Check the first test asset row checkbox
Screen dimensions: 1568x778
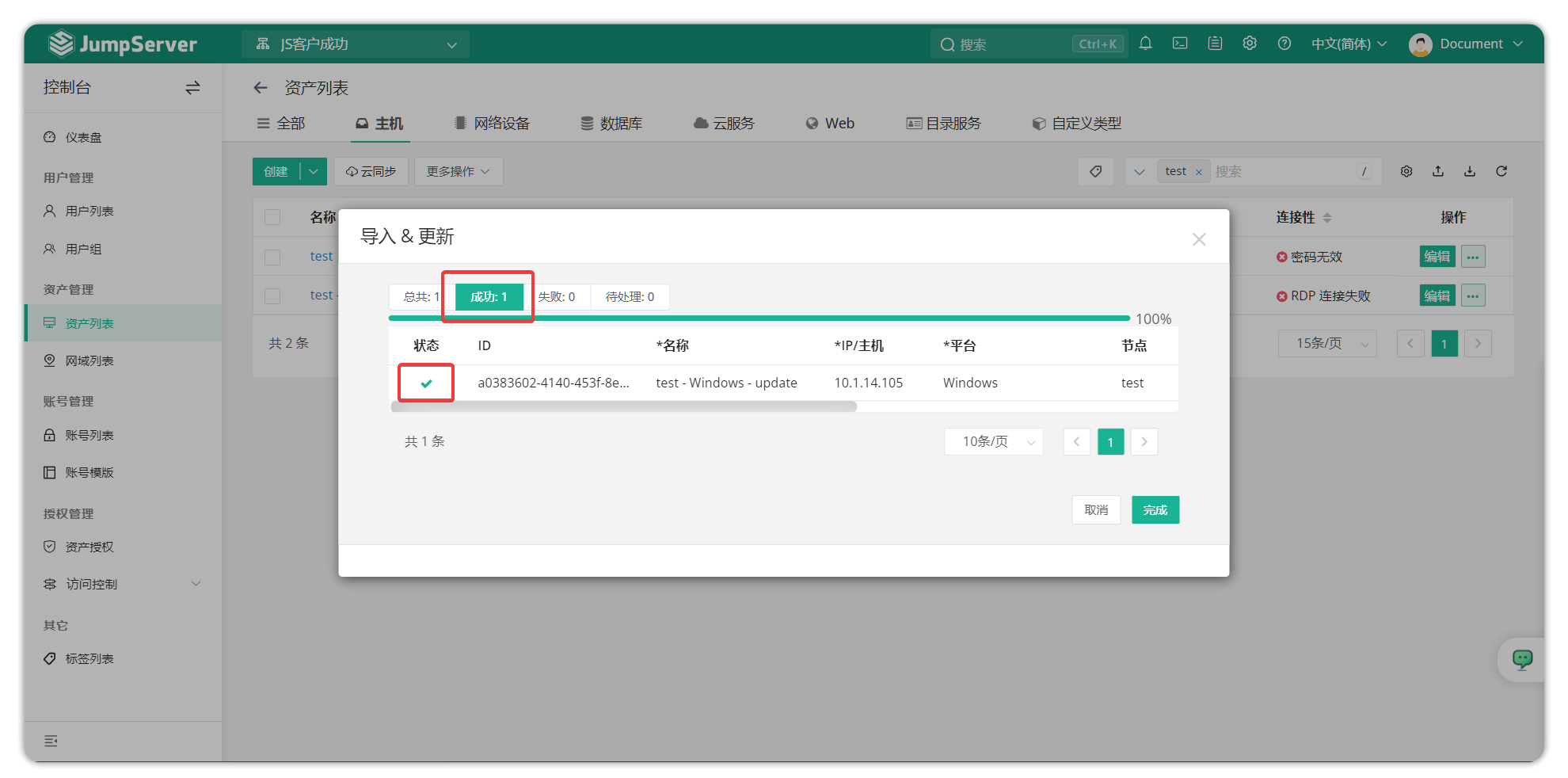272,257
